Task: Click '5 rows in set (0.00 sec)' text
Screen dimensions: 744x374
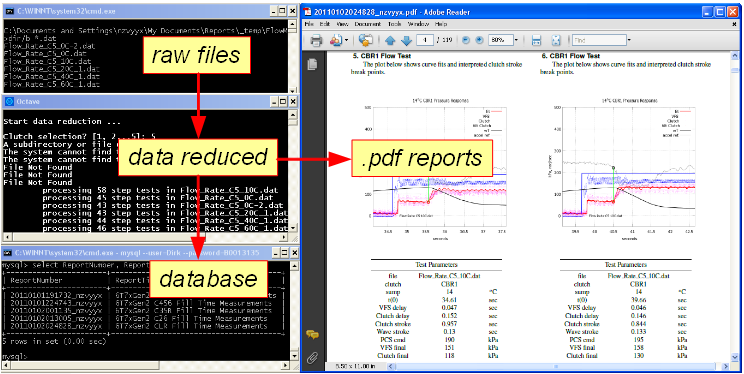Action: pyautogui.click(x=55, y=341)
